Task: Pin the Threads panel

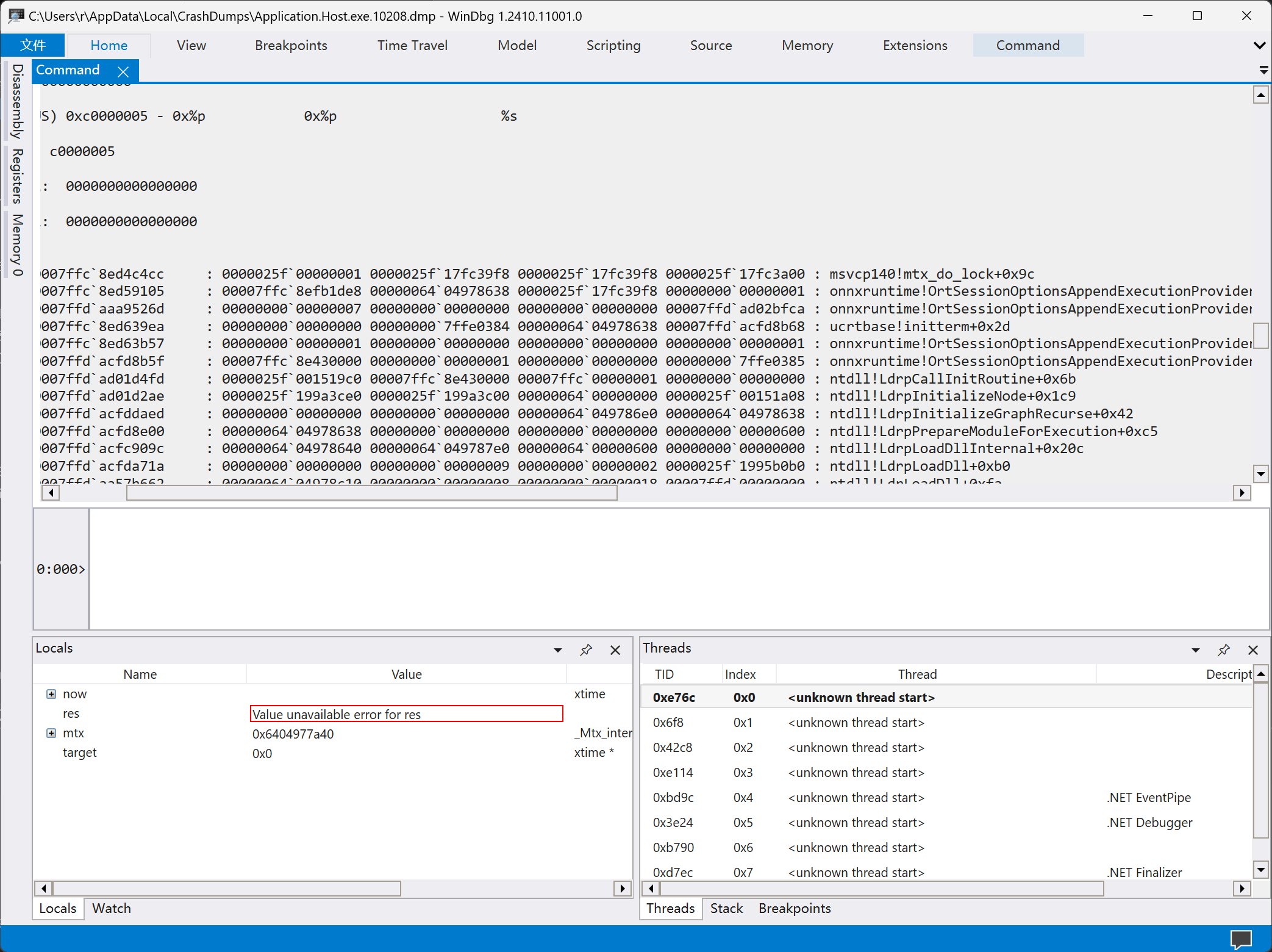Action: point(1224,650)
